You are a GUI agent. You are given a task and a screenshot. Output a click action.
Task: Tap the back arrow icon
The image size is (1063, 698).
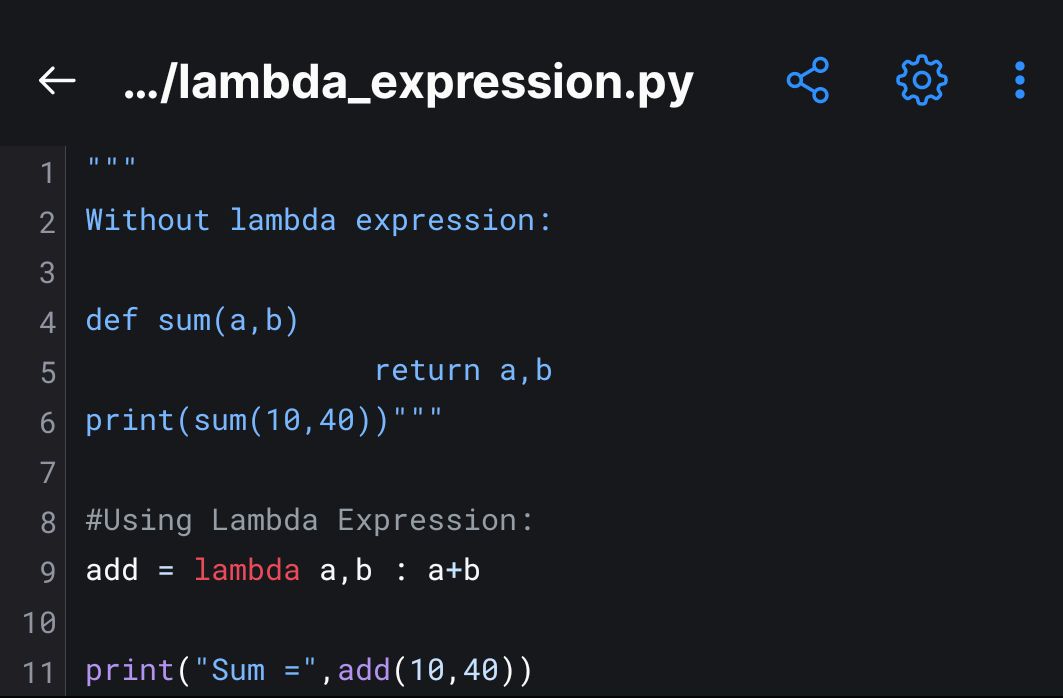57,81
